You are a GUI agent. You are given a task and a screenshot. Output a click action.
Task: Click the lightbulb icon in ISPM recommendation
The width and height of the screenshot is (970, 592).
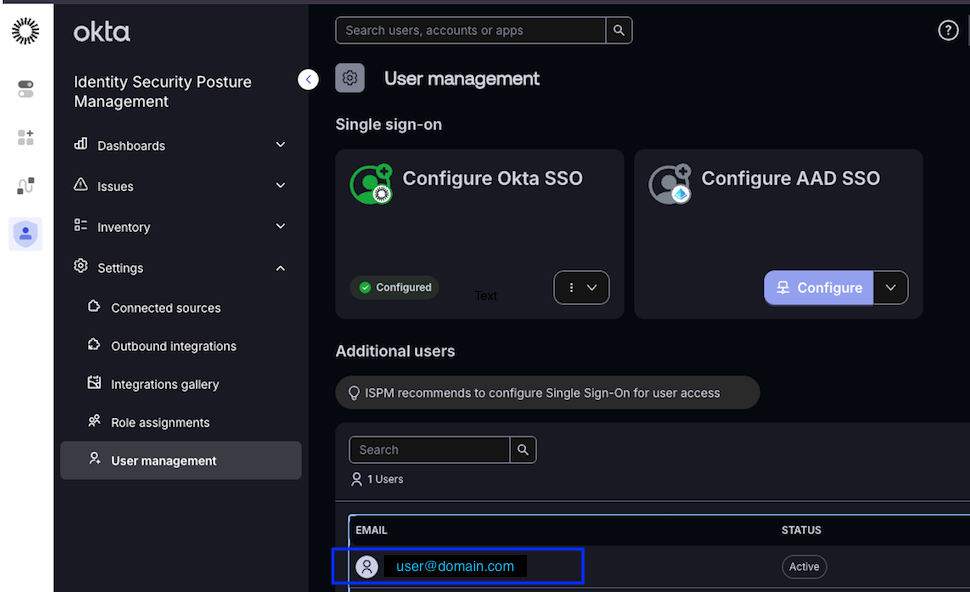click(354, 393)
